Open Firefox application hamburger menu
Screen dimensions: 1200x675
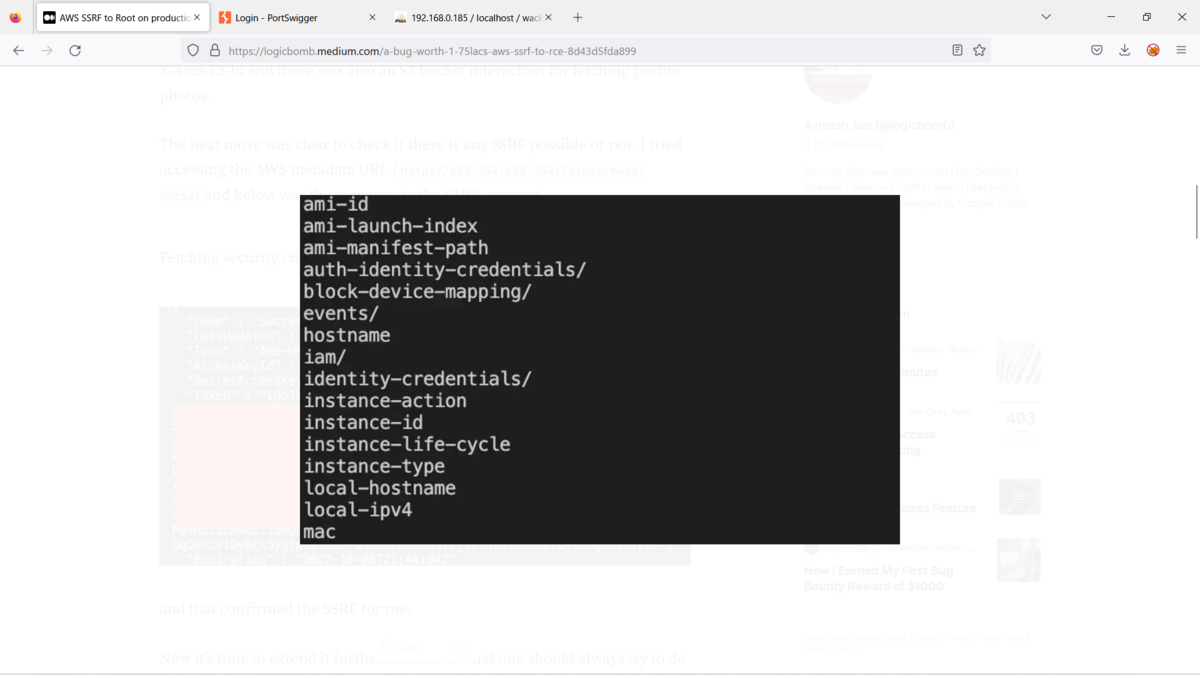pos(1181,50)
